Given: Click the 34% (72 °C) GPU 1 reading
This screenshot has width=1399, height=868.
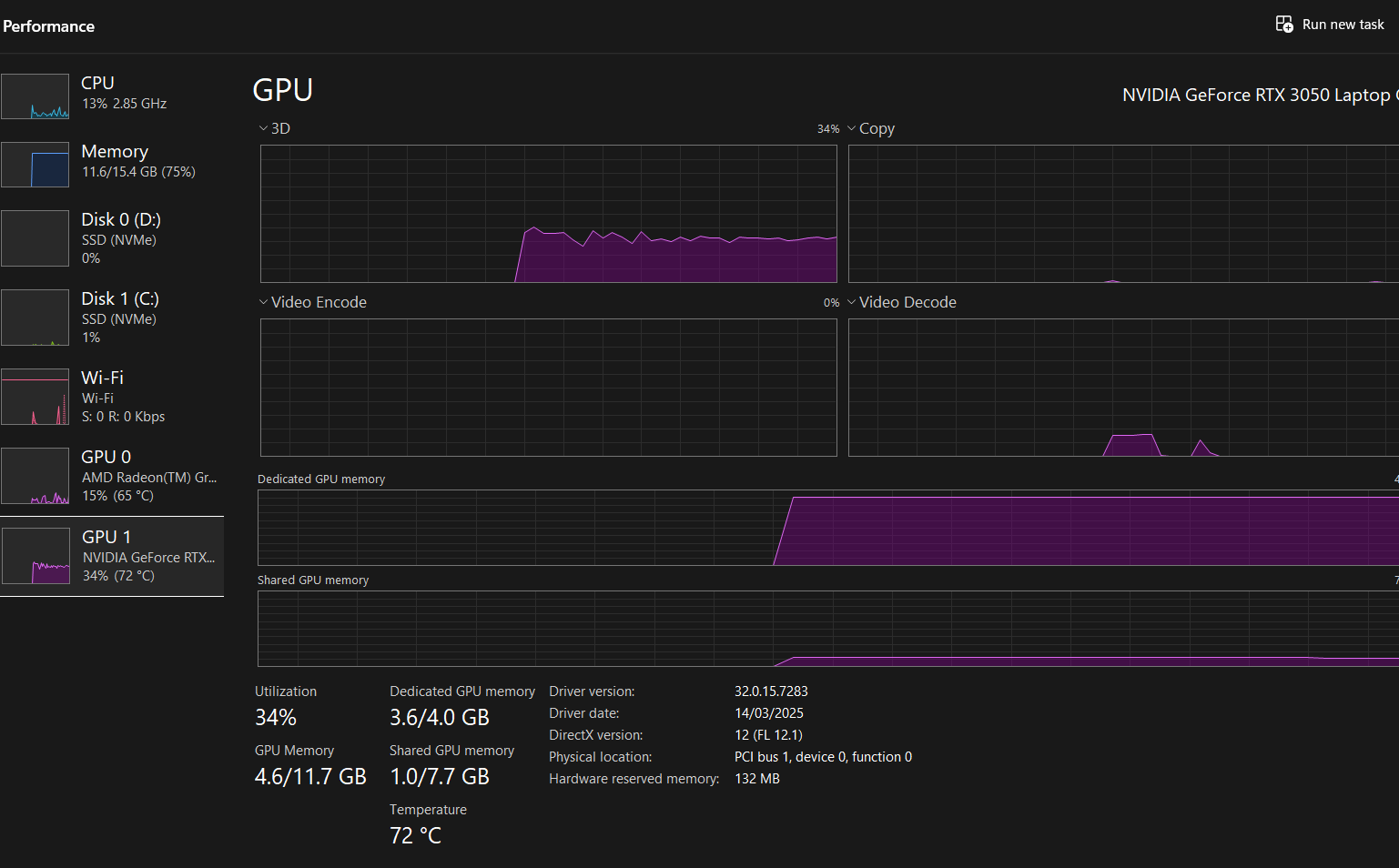Looking at the screenshot, I should click(x=118, y=576).
